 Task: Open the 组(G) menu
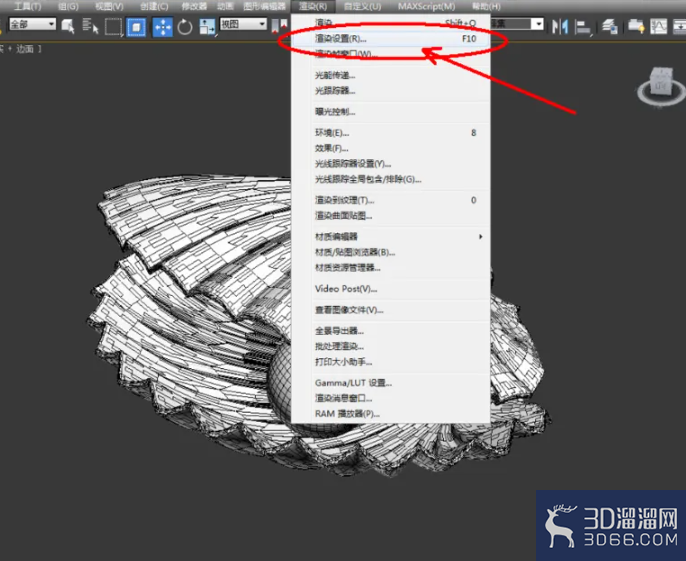[68, 7]
